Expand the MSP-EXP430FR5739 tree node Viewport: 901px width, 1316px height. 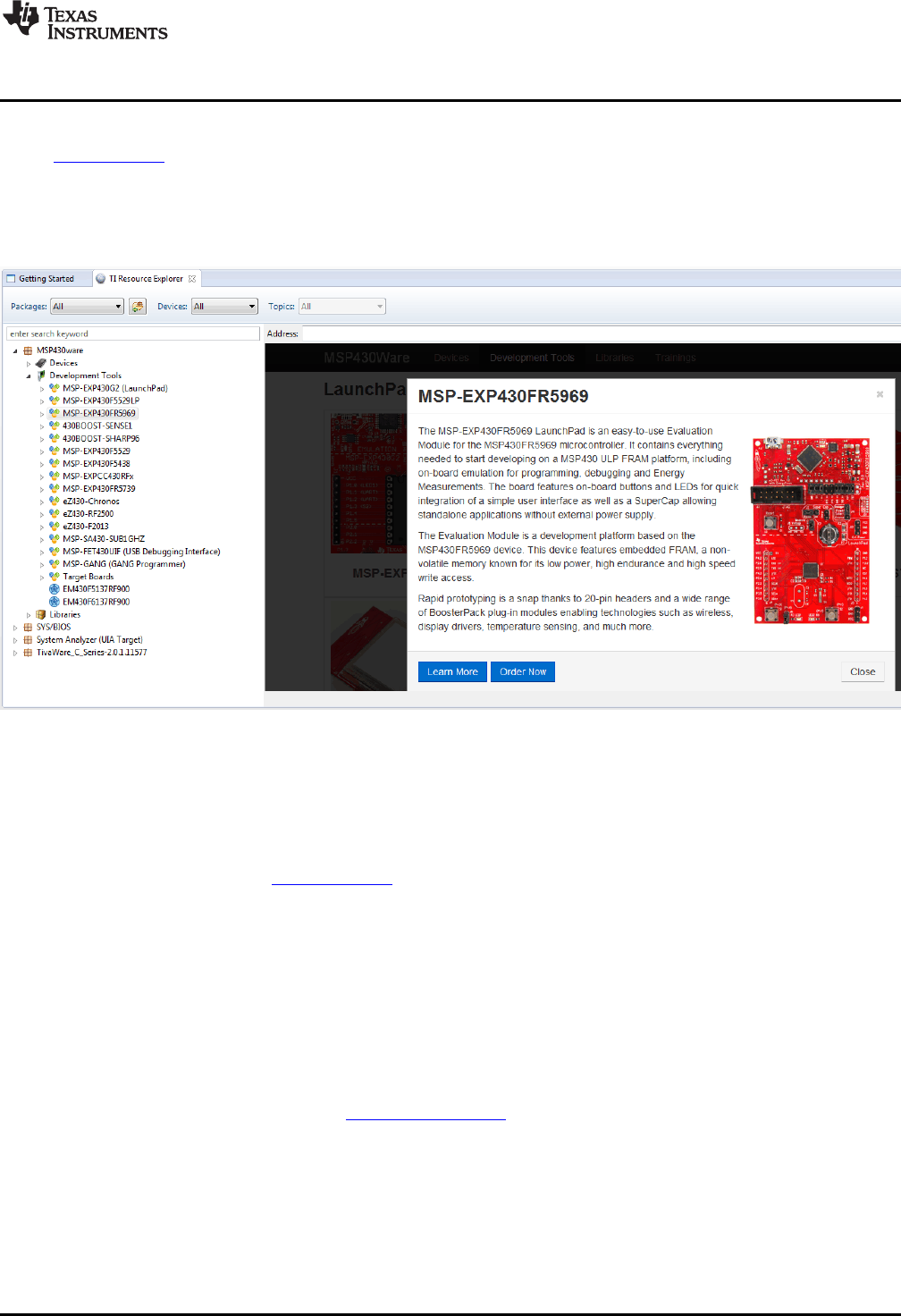click(42, 488)
